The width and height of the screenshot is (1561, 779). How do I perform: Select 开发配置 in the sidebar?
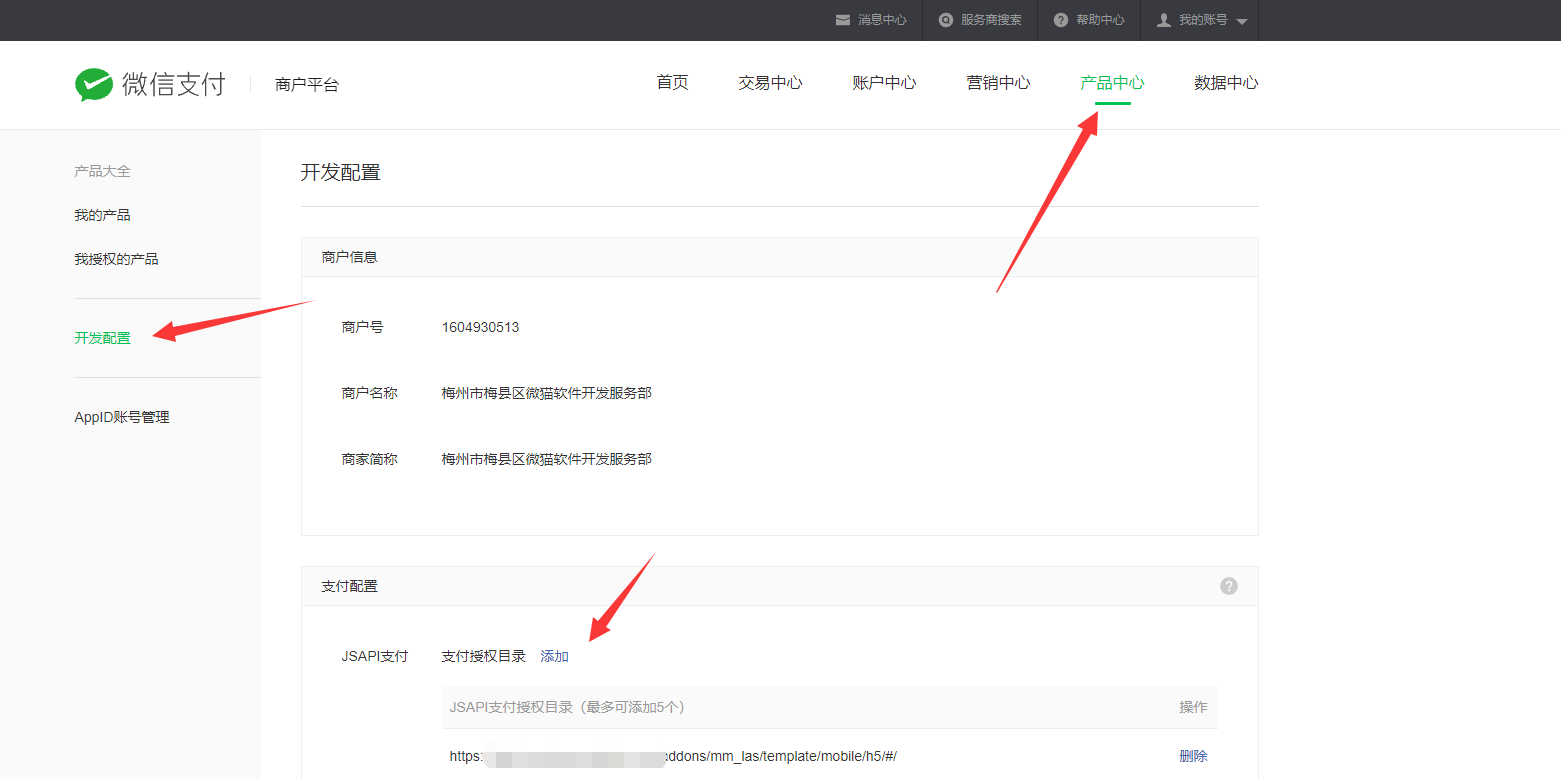tap(102, 338)
